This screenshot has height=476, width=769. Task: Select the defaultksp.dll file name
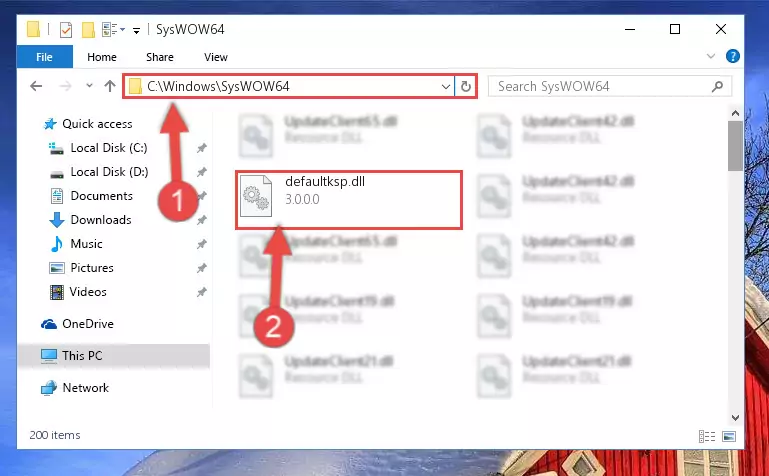(x=325, y=182)
